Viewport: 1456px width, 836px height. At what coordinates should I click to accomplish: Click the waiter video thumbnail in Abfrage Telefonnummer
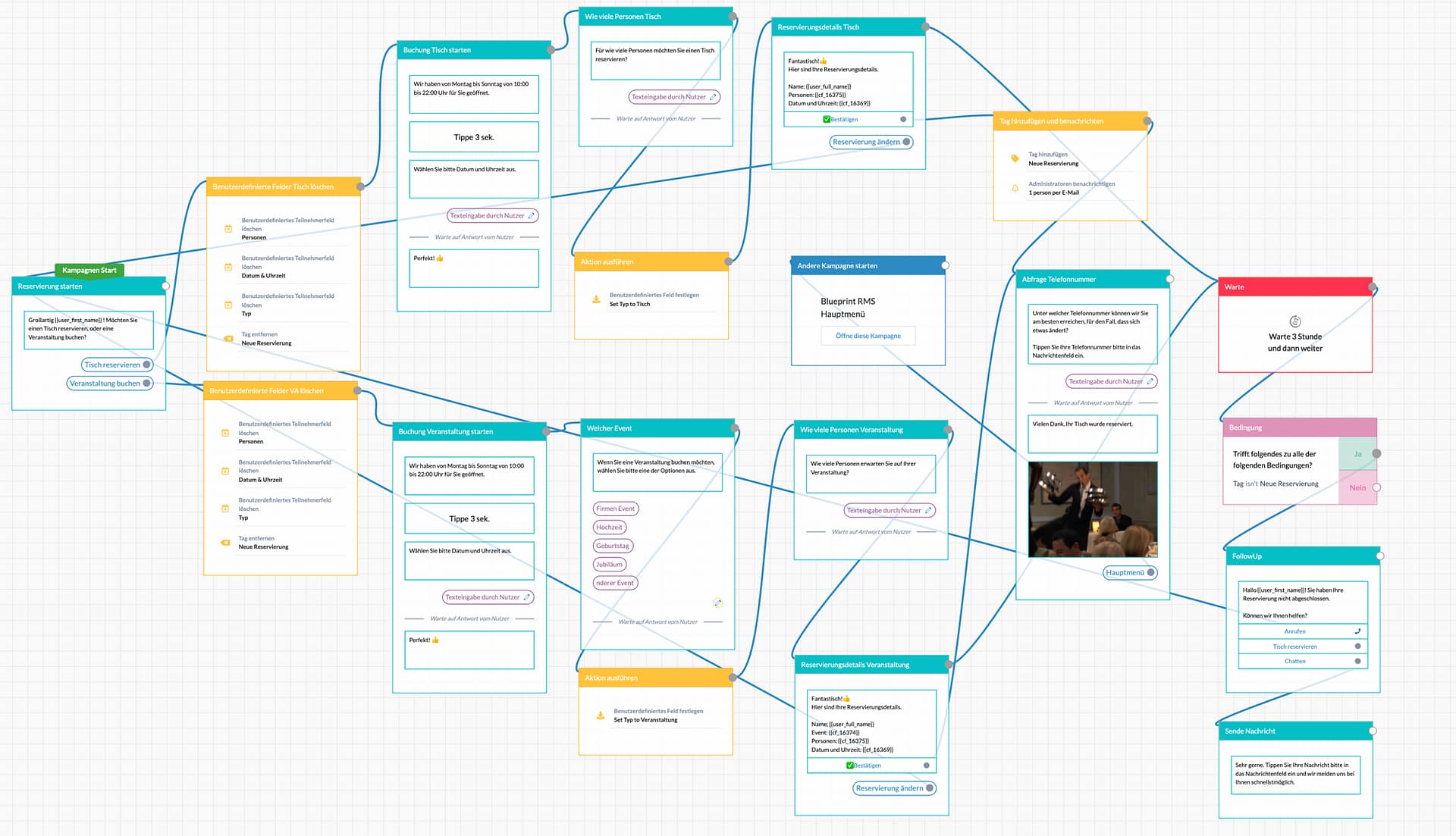(1092, 509)
